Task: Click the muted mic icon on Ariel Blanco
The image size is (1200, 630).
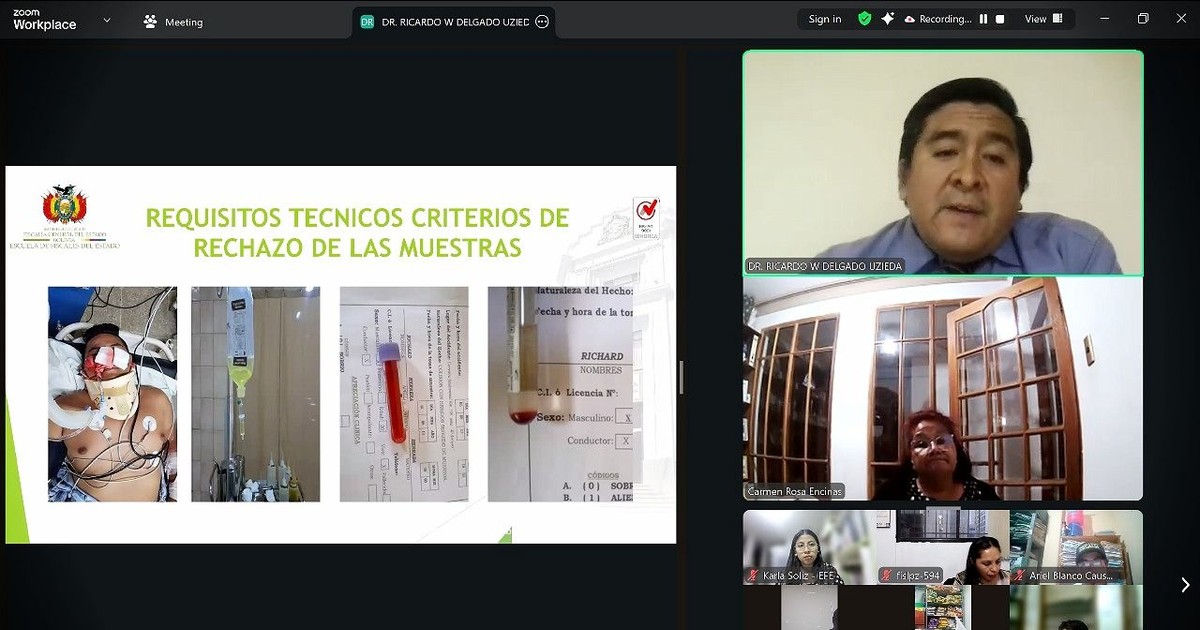Action: pos(1019,576)
